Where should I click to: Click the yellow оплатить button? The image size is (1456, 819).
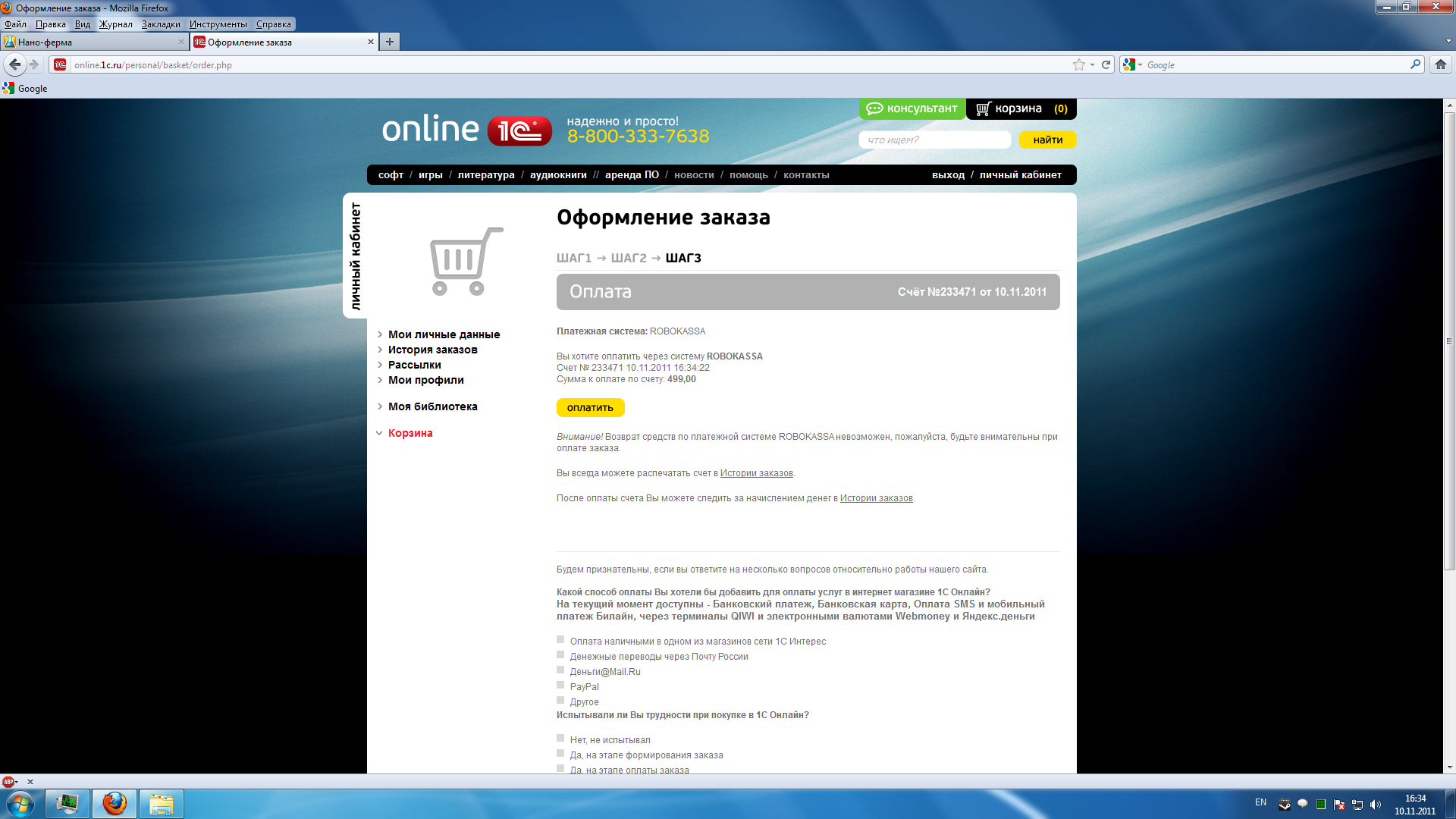pos(590,408)
